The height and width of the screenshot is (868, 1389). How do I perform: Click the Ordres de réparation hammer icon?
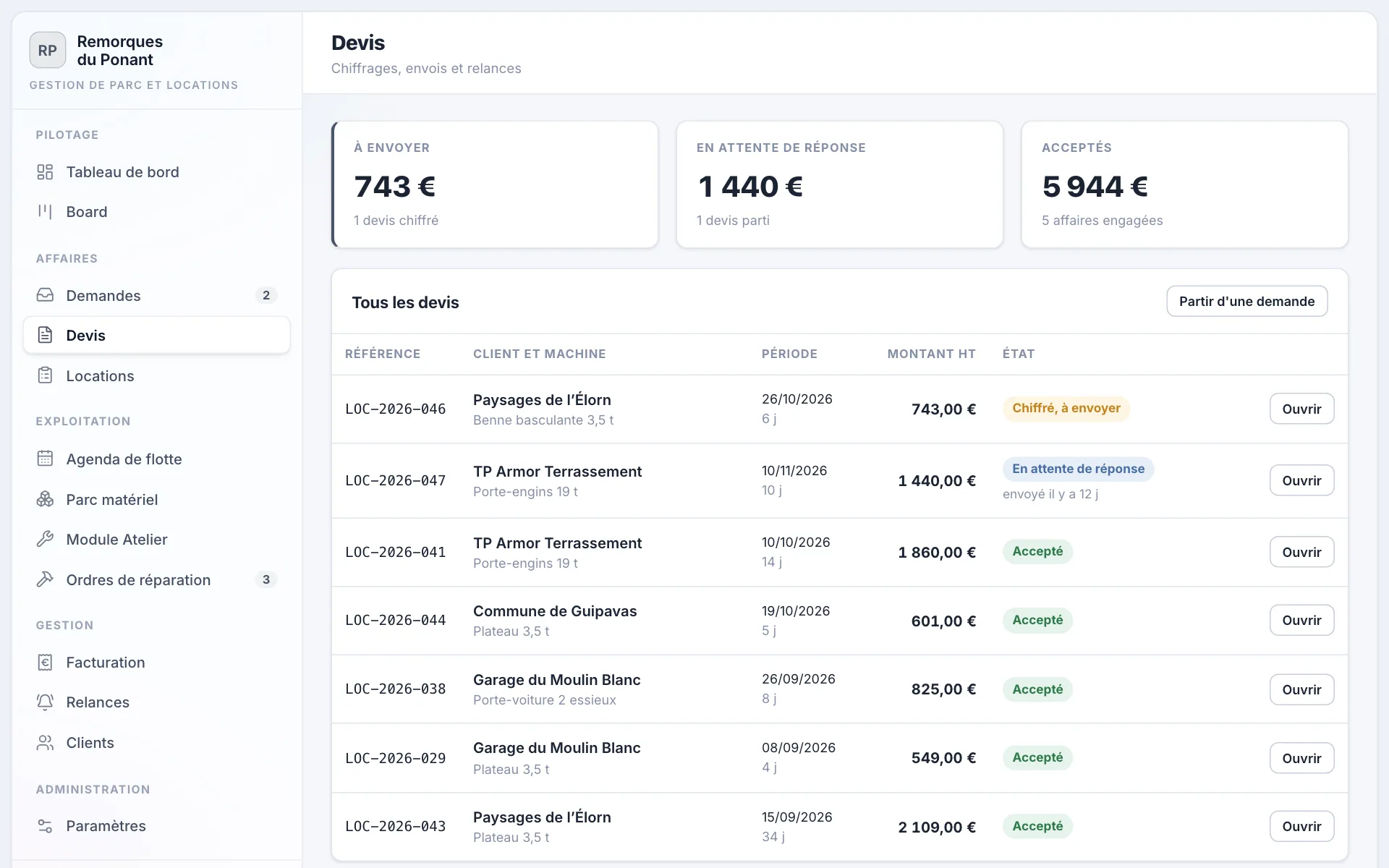(x=45, y=579)
